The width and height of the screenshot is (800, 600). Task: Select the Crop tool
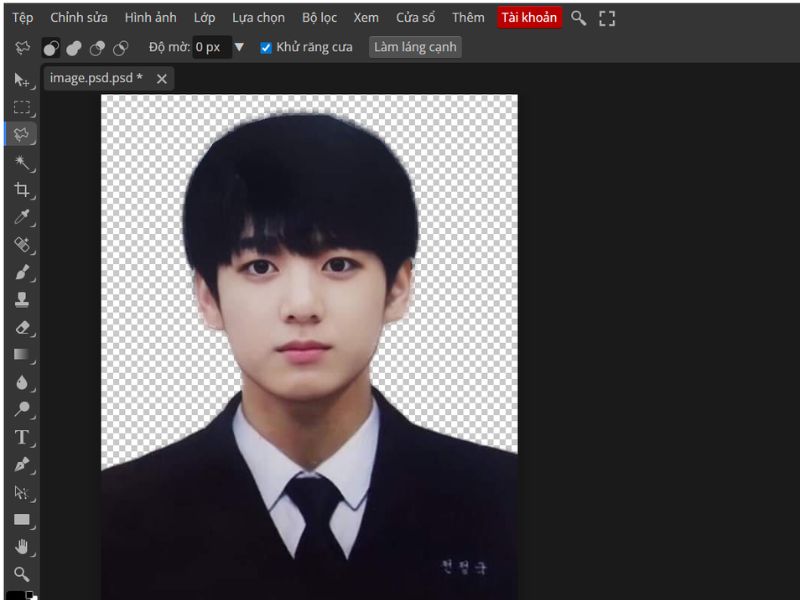click(x=21, y=190)
